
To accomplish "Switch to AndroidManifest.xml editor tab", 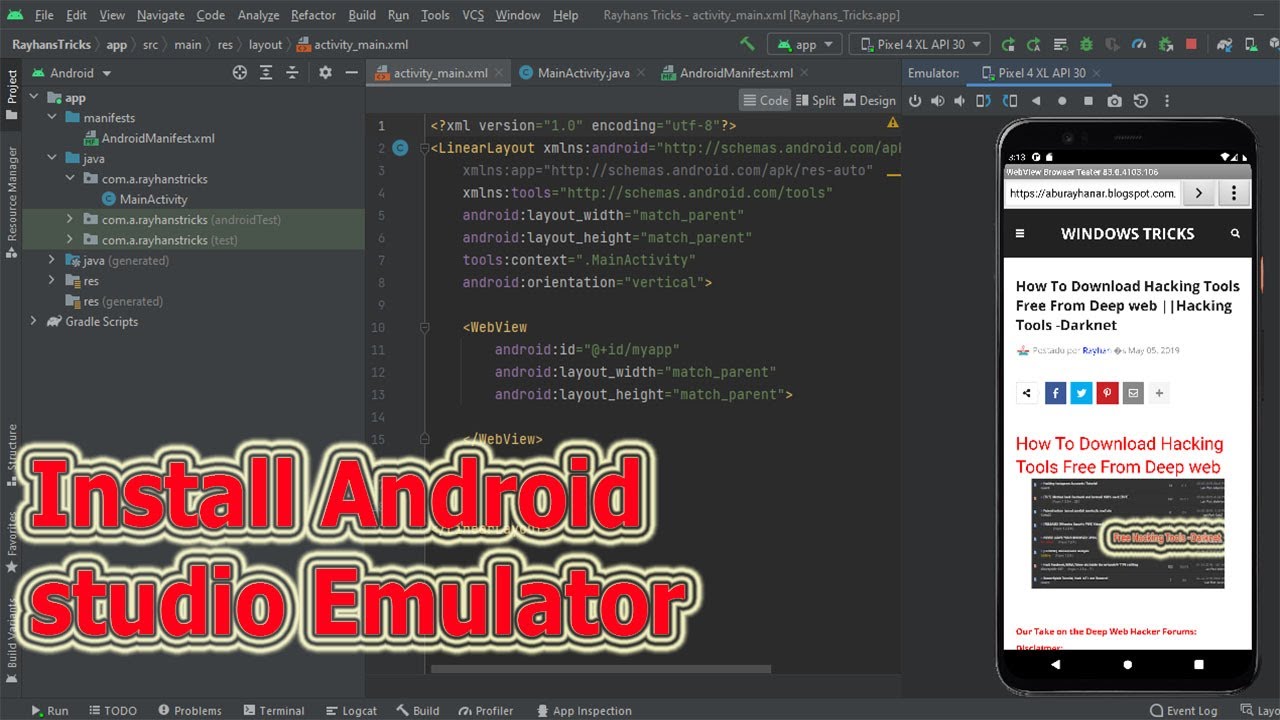I will 735,73.
